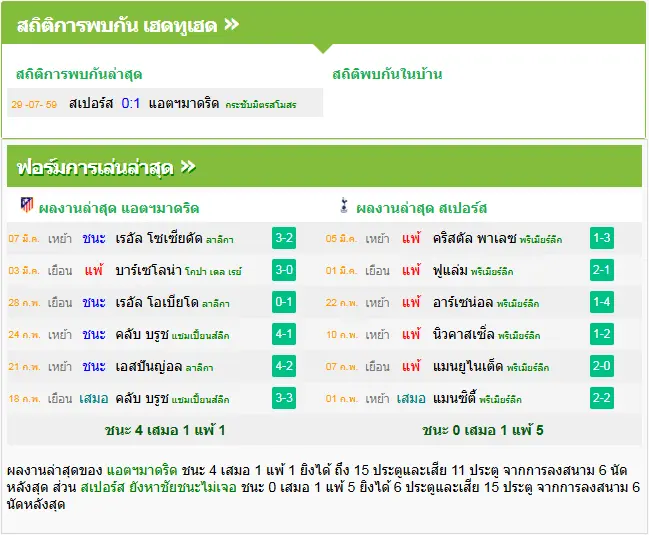Open the สถิติการพบกันล่าสุด tab

point(79,74)
